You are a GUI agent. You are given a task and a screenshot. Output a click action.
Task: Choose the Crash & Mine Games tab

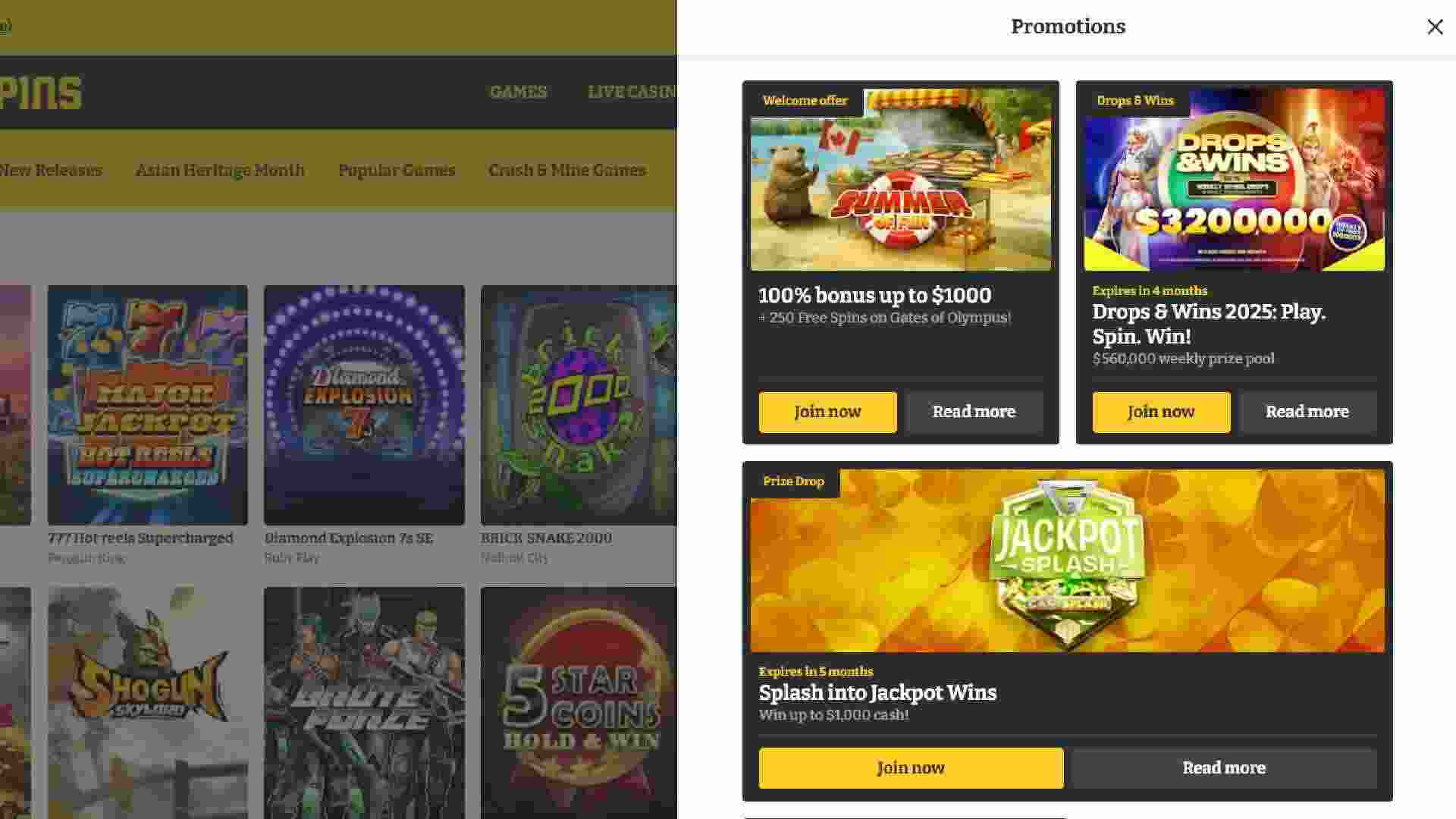pyautogui.click(x=567, y=170)
